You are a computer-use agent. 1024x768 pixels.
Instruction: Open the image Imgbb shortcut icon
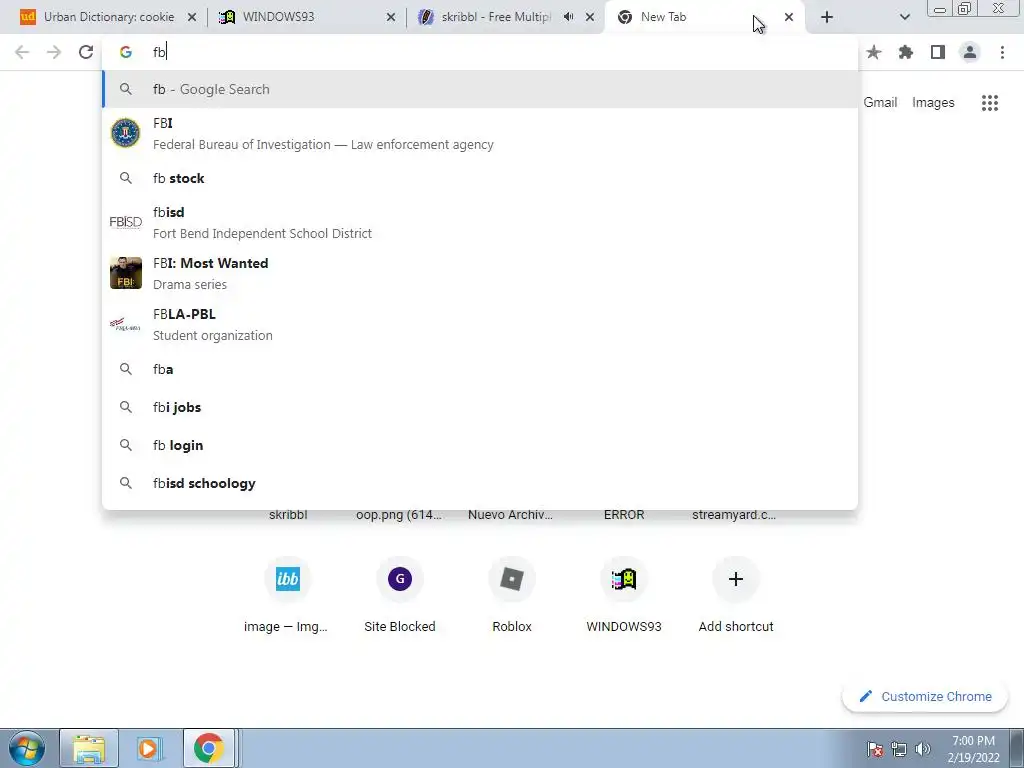(287, 579)
